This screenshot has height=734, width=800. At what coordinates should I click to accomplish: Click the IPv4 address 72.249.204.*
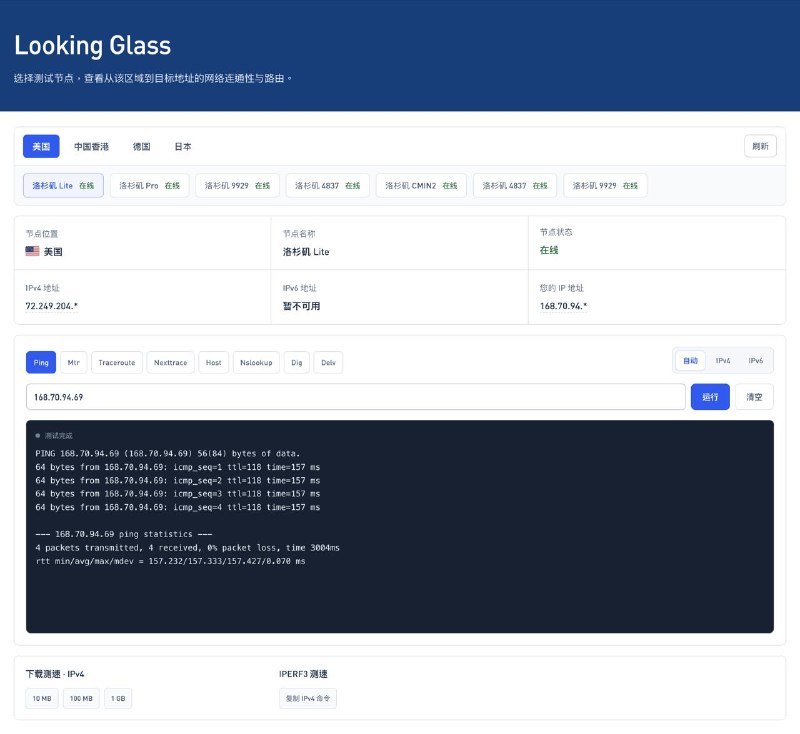point(52,306)
